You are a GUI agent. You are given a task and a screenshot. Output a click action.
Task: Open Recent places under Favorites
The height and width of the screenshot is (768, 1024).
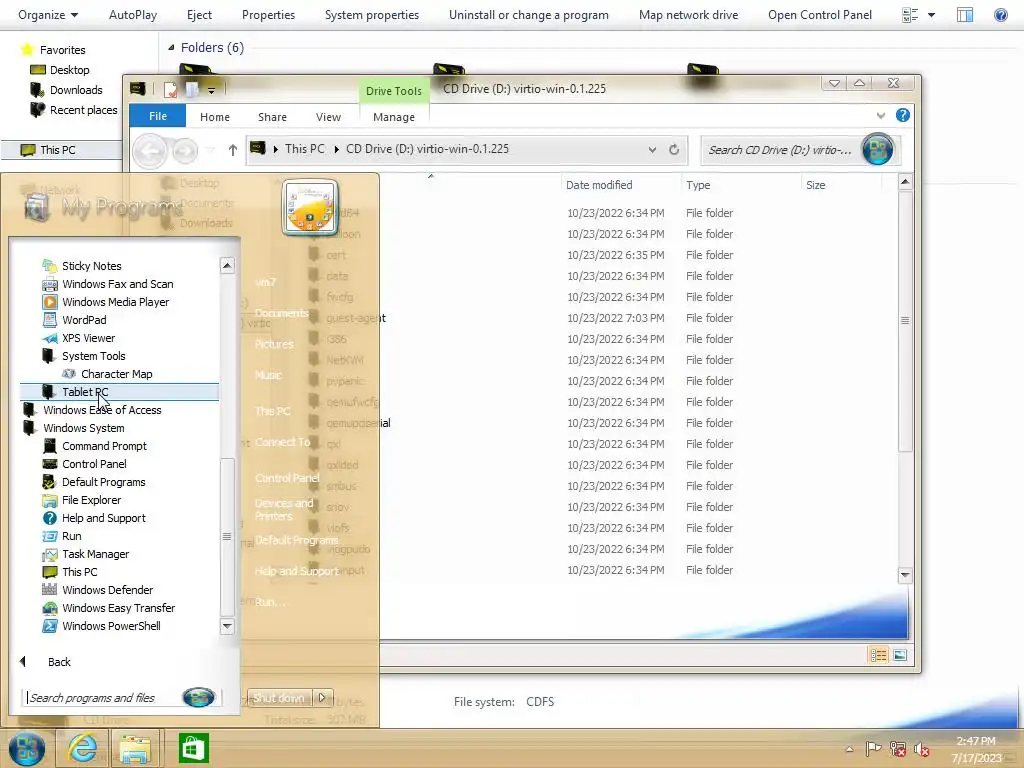coord(83,110)
